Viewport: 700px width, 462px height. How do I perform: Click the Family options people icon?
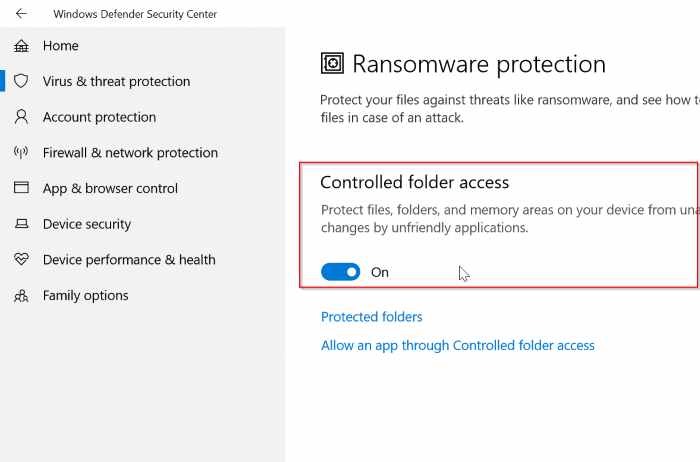point(21,296)
